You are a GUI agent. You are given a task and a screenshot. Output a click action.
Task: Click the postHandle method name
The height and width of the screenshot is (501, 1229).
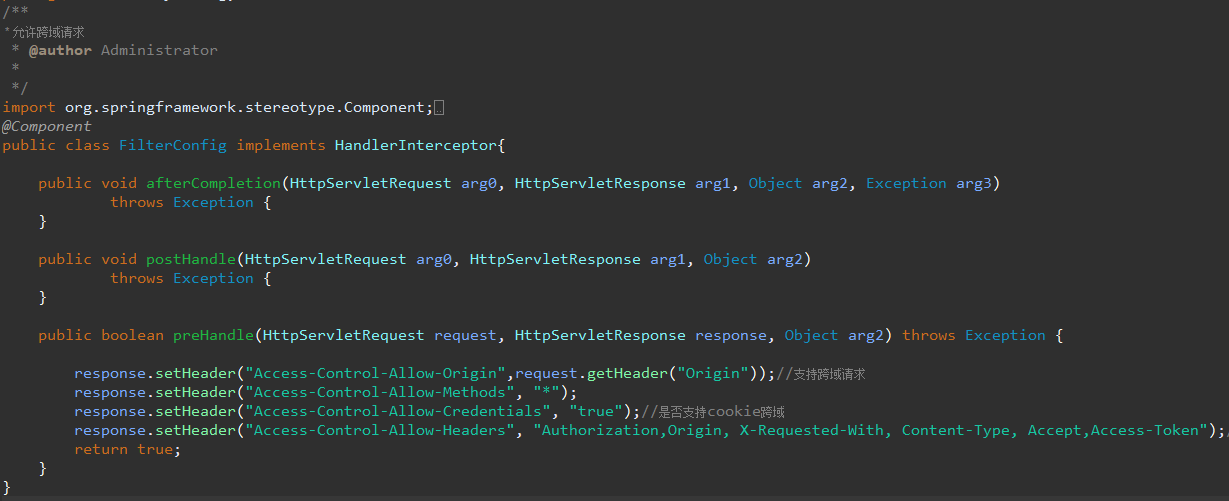[191, 259]
